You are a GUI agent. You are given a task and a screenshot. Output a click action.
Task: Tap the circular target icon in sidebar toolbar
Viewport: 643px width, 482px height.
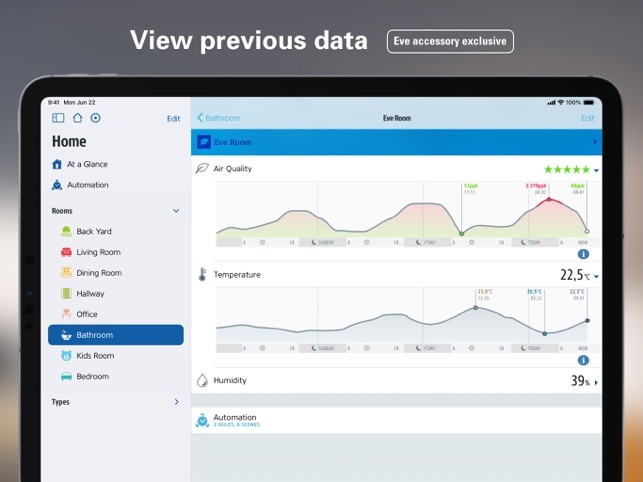[x=96, y=118]
